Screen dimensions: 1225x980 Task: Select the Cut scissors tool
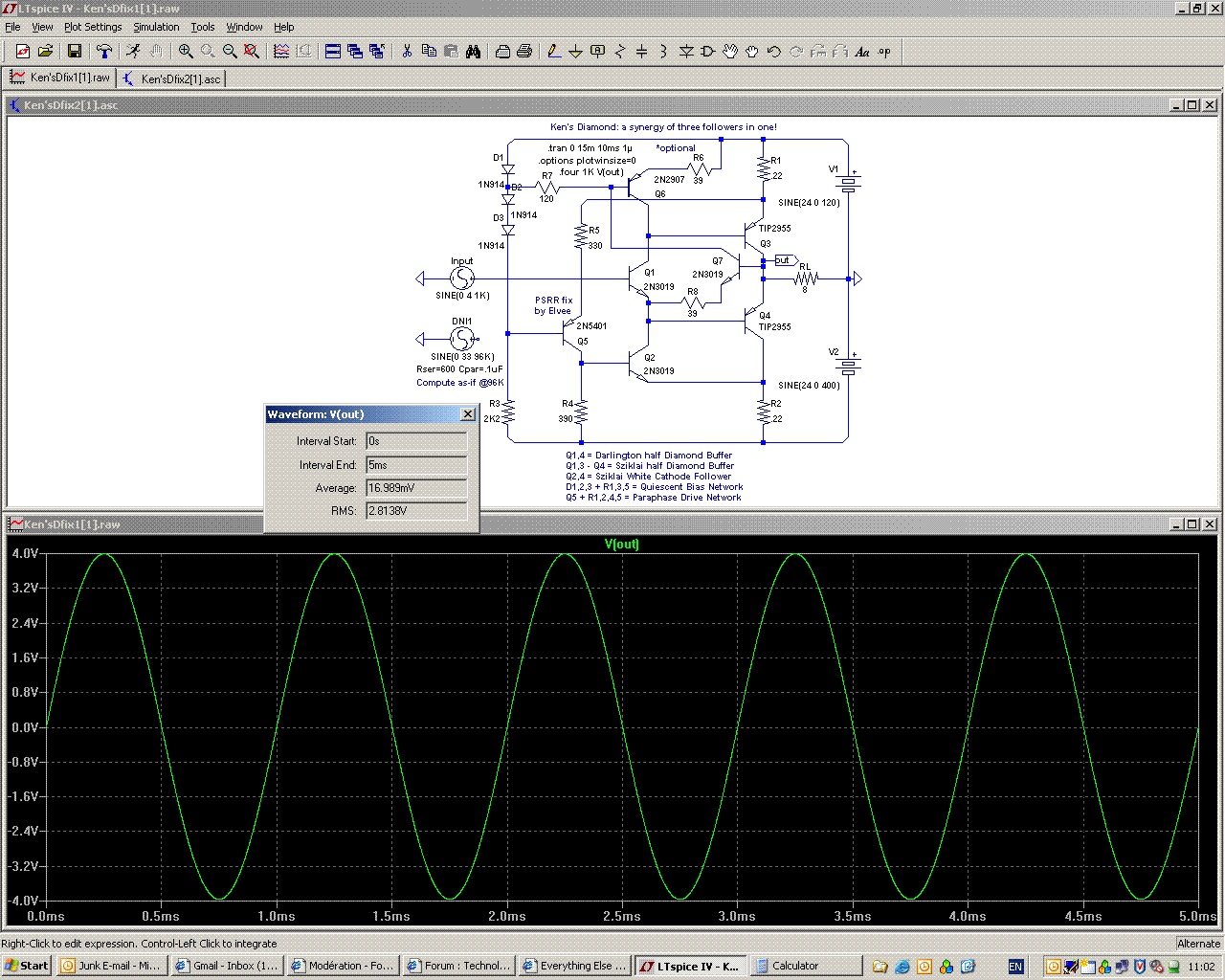(x=407, y=52)
